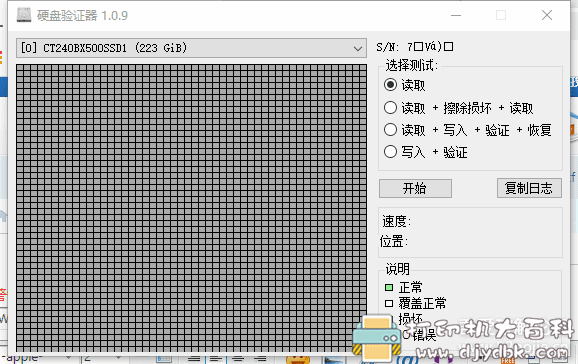
Task: Click the gray disk block map grid
Action: (x=191, y=208)
